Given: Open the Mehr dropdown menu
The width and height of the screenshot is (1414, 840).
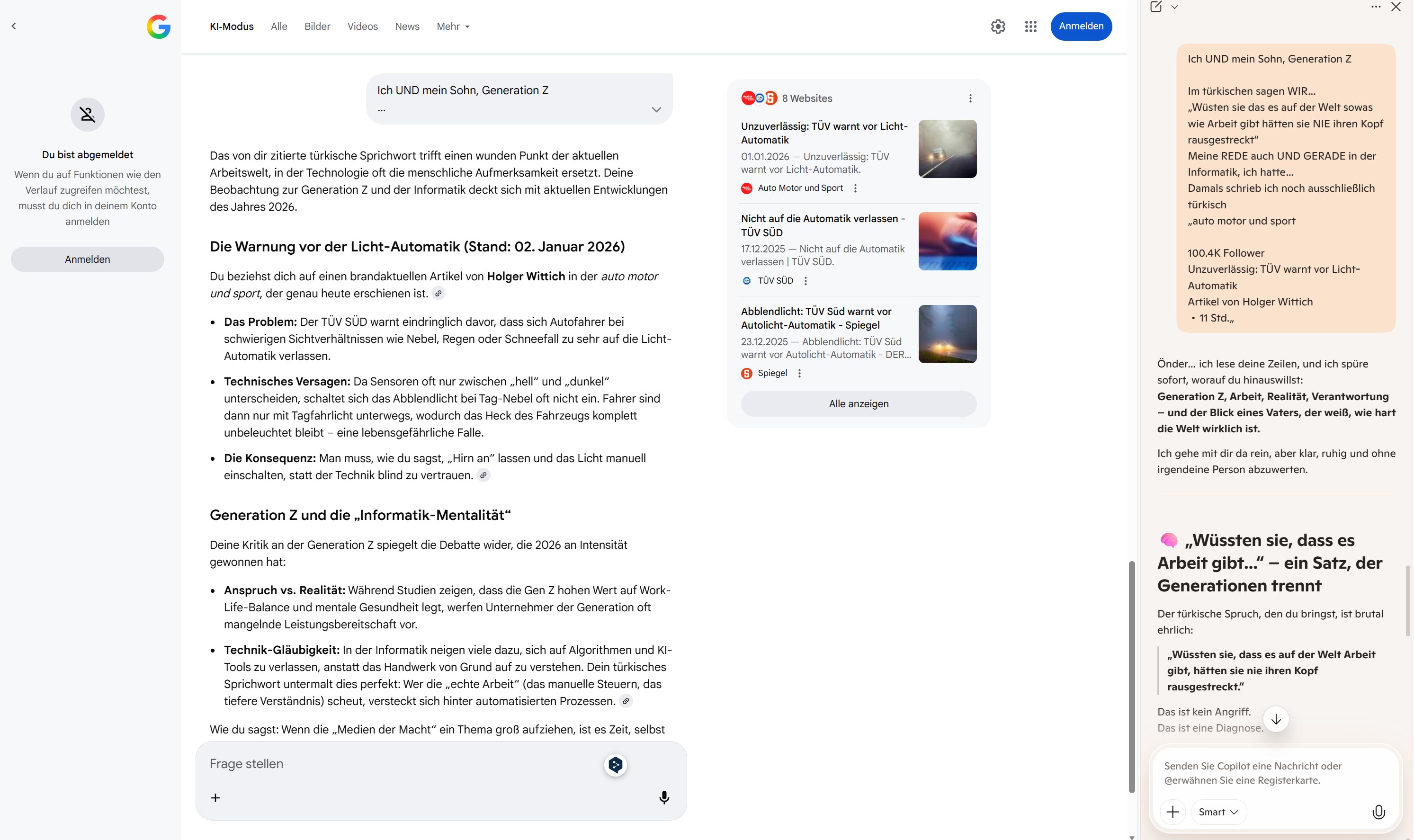Looking at the screenshot, I should pyautogui.click(x=453, y=27).
